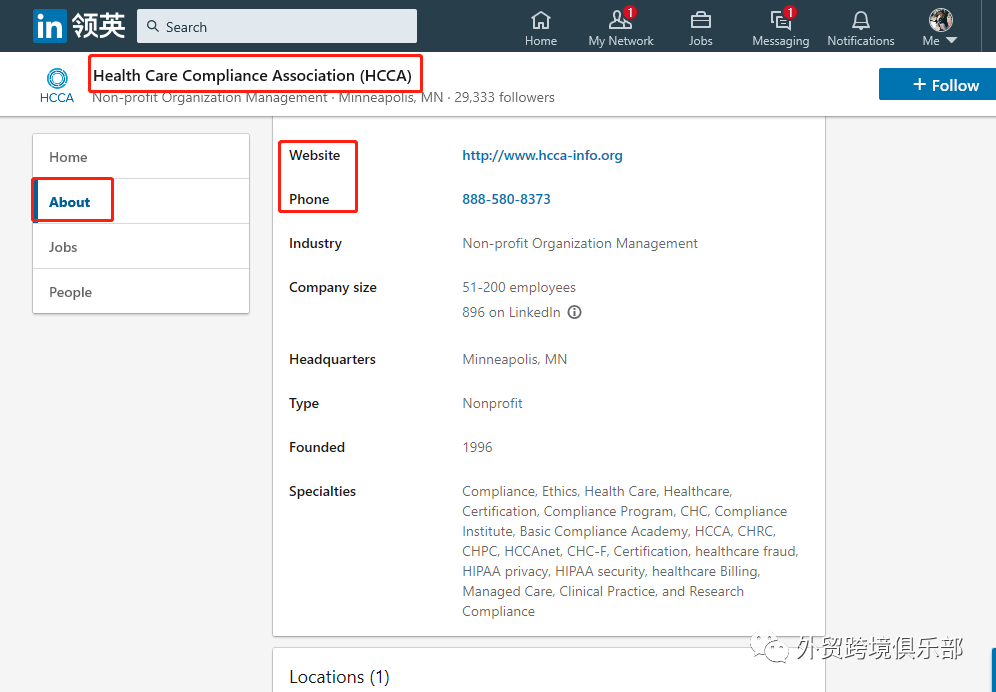The image size is (996, 692).
Task: Click the 29,333 followers text
Action: pyautogui.click(x=504, y=97)
